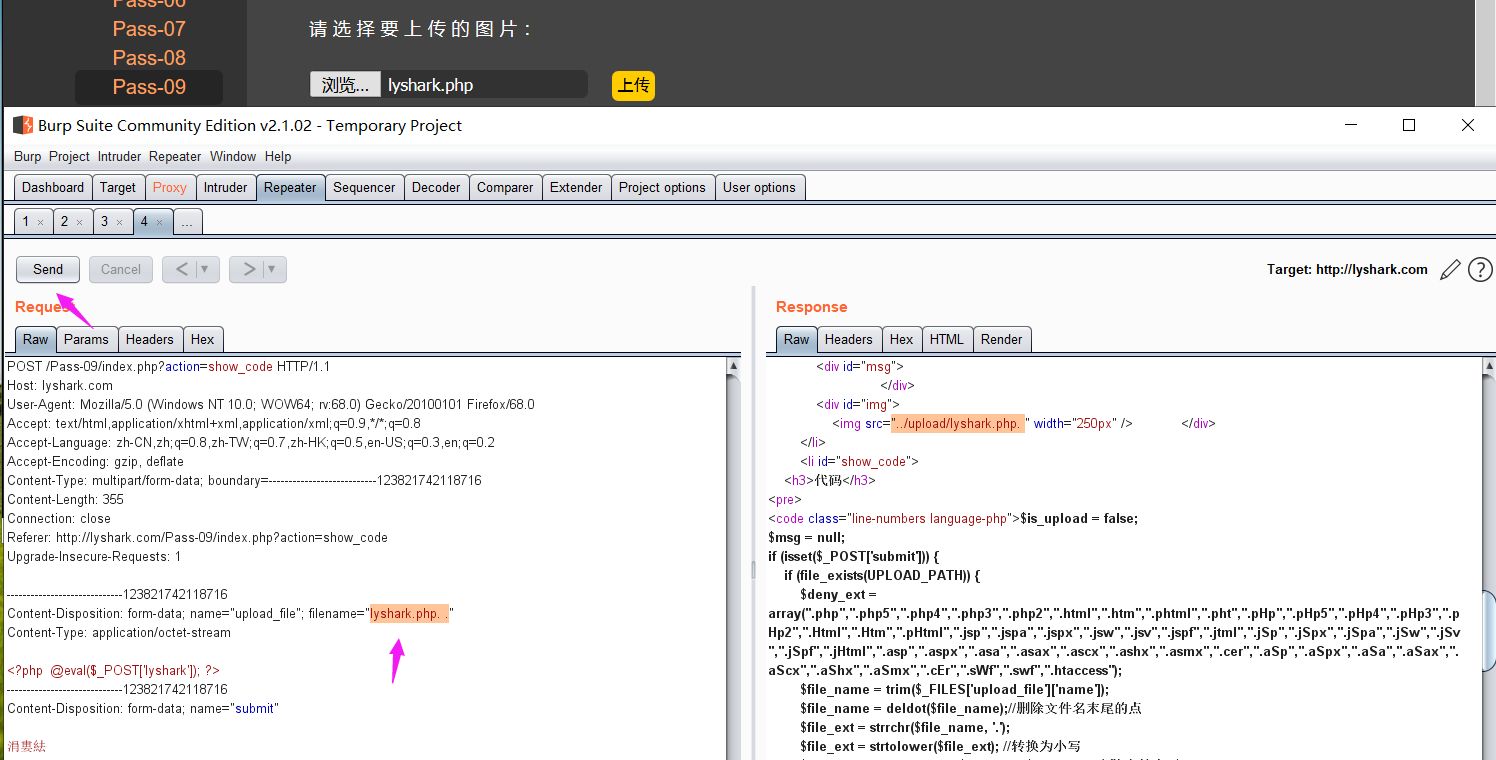Switch to the Extender tab
The width and height of the screenshot is (1496, 760).
point(576,187)
